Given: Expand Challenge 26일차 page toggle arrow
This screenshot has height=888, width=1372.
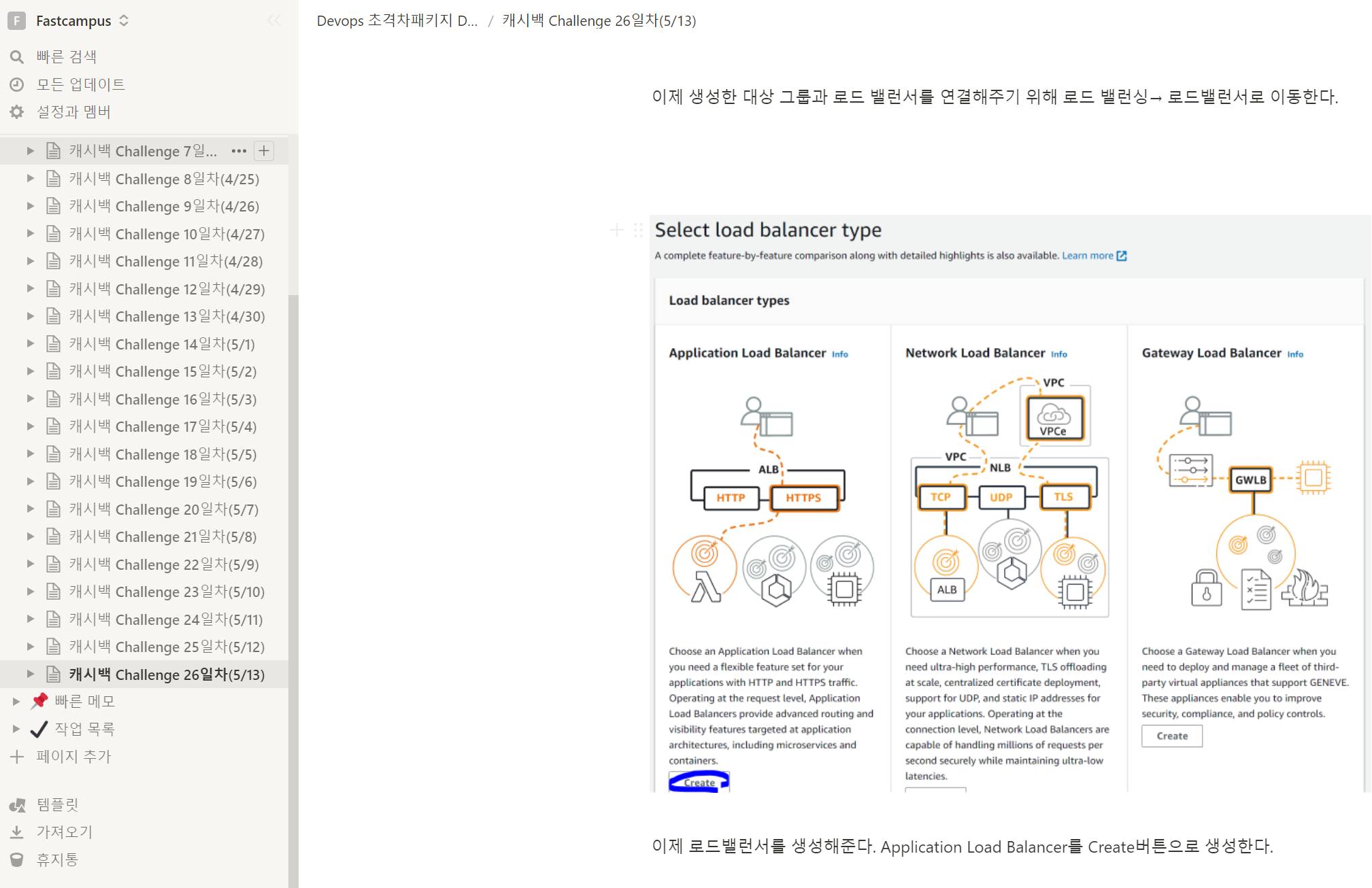Looking at the screenshot, I should pyautogui.click(x=30, y=674).
